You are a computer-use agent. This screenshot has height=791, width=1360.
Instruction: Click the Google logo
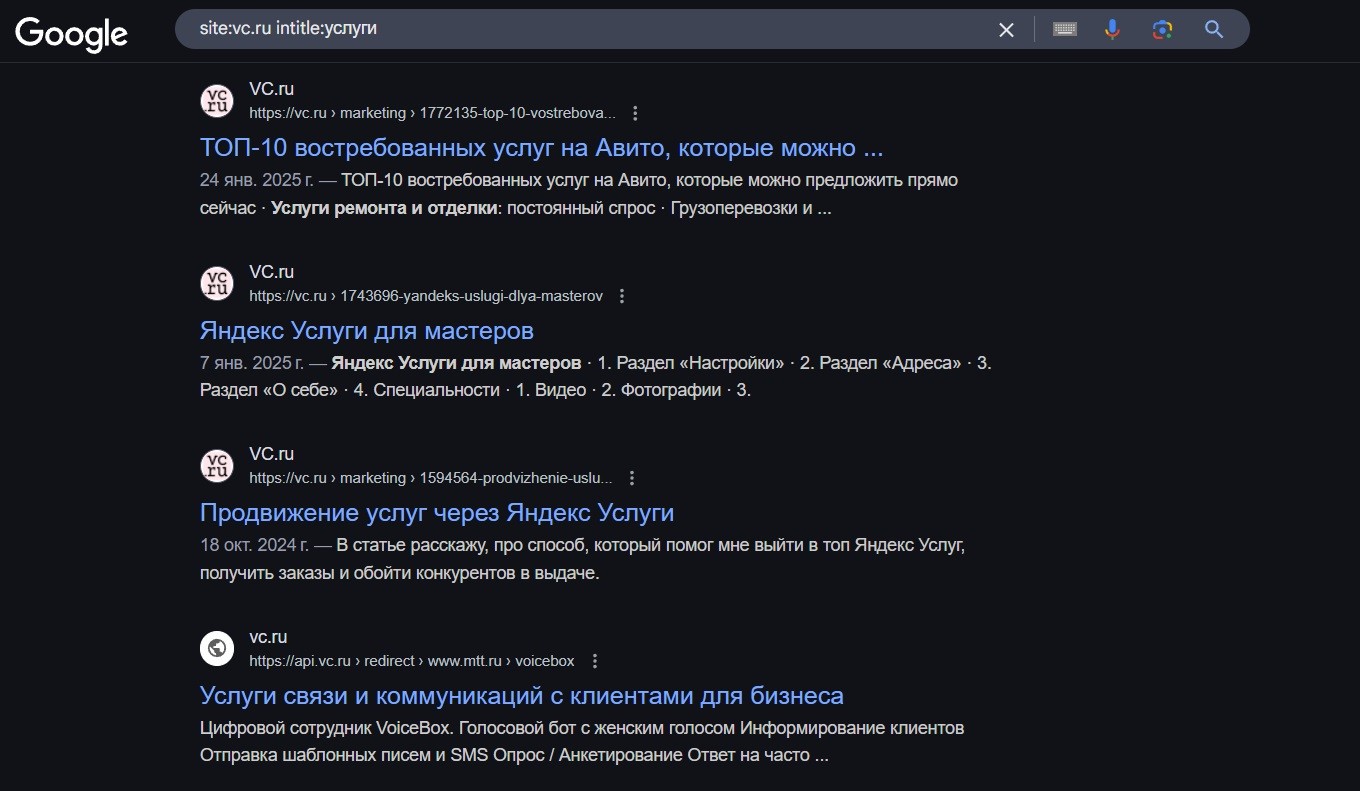pyautogui.click(x=71, y=32)
